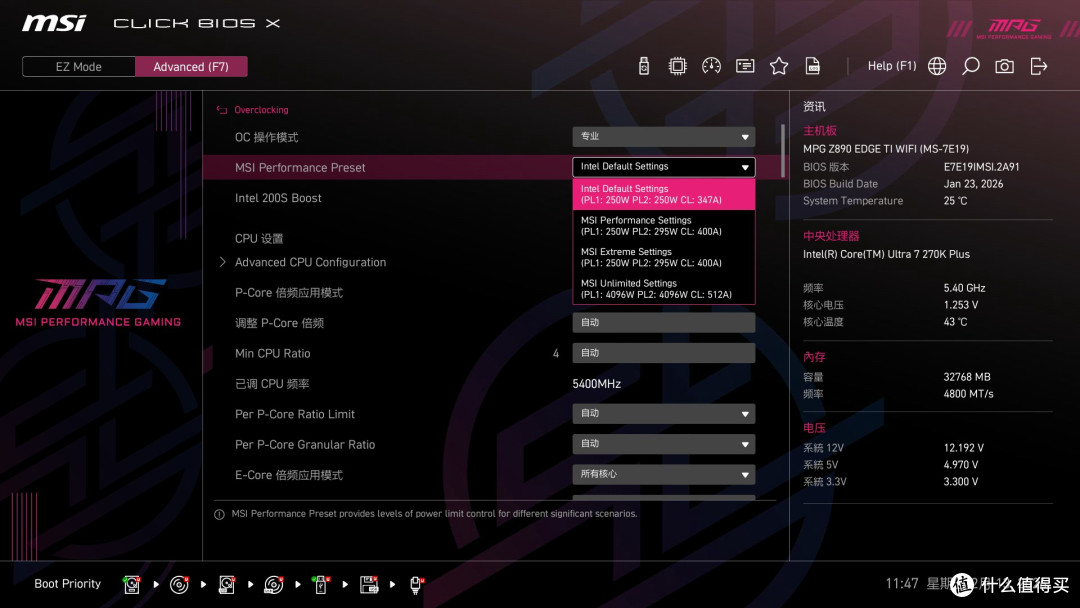Viewport: 1080px width, 608px height.
Task: Open the CPU chip overclocking shortcut icon
Action: 677,66
